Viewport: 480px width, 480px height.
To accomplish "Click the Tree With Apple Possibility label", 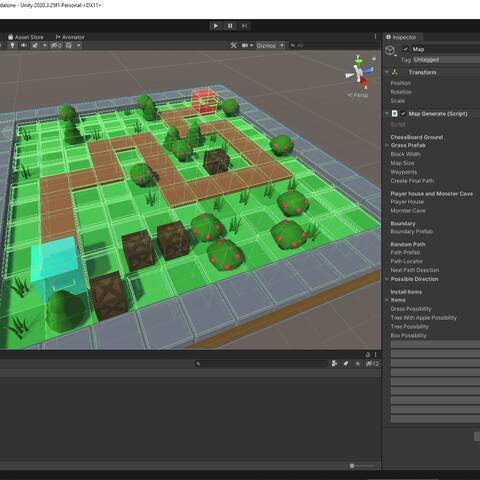I will click(x=424, y=318).
